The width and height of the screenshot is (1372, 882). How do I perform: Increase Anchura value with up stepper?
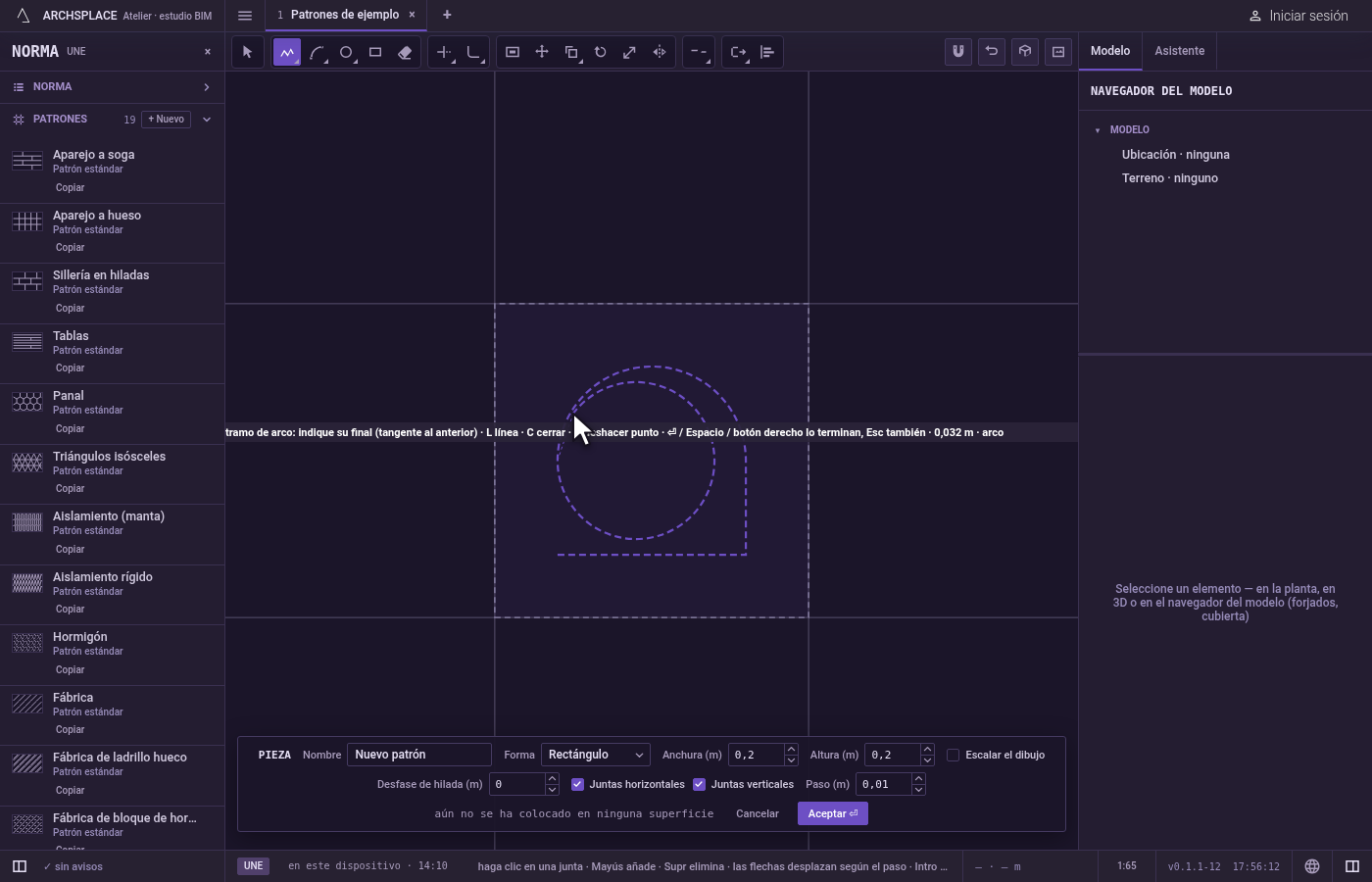point(791,750)
